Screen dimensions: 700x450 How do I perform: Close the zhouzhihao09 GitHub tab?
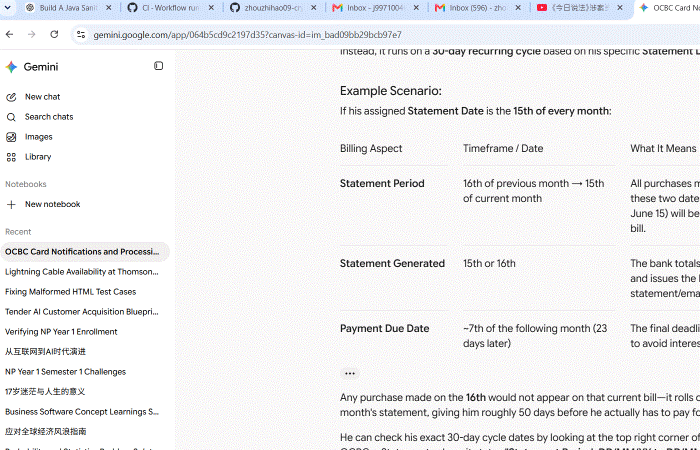[x=313, y=8]
